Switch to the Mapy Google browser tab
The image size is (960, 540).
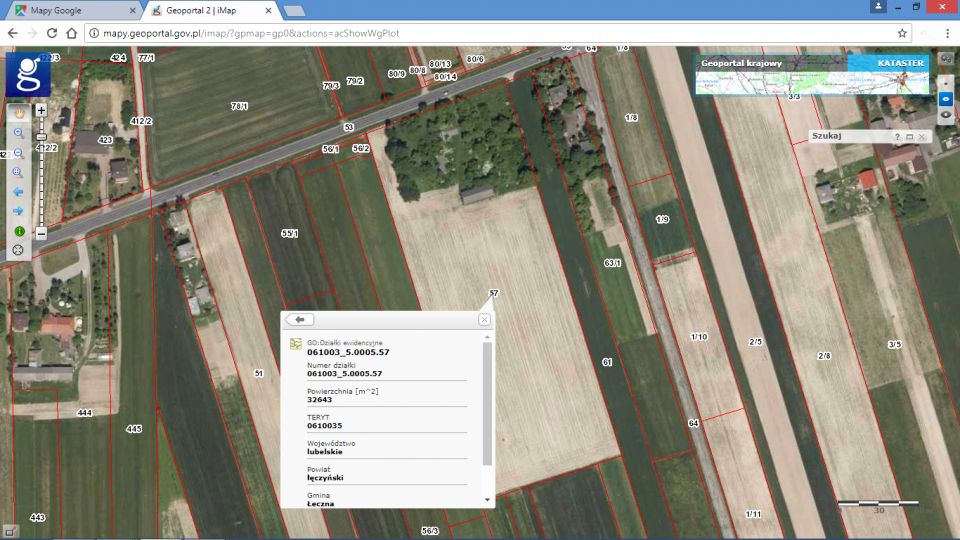pos(70,10)
